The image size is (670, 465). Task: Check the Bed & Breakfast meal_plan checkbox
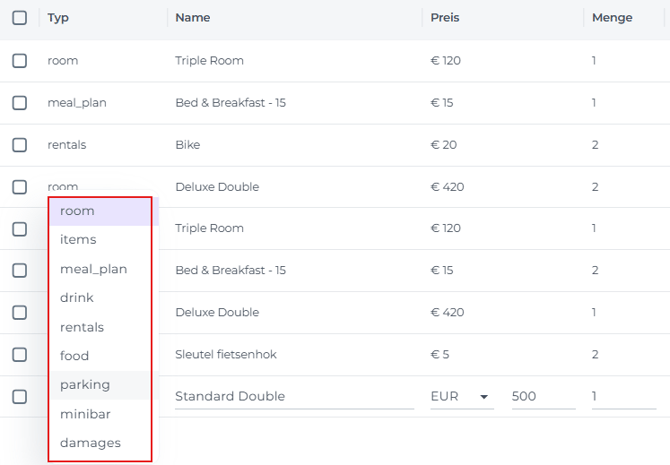click(20, 103)
